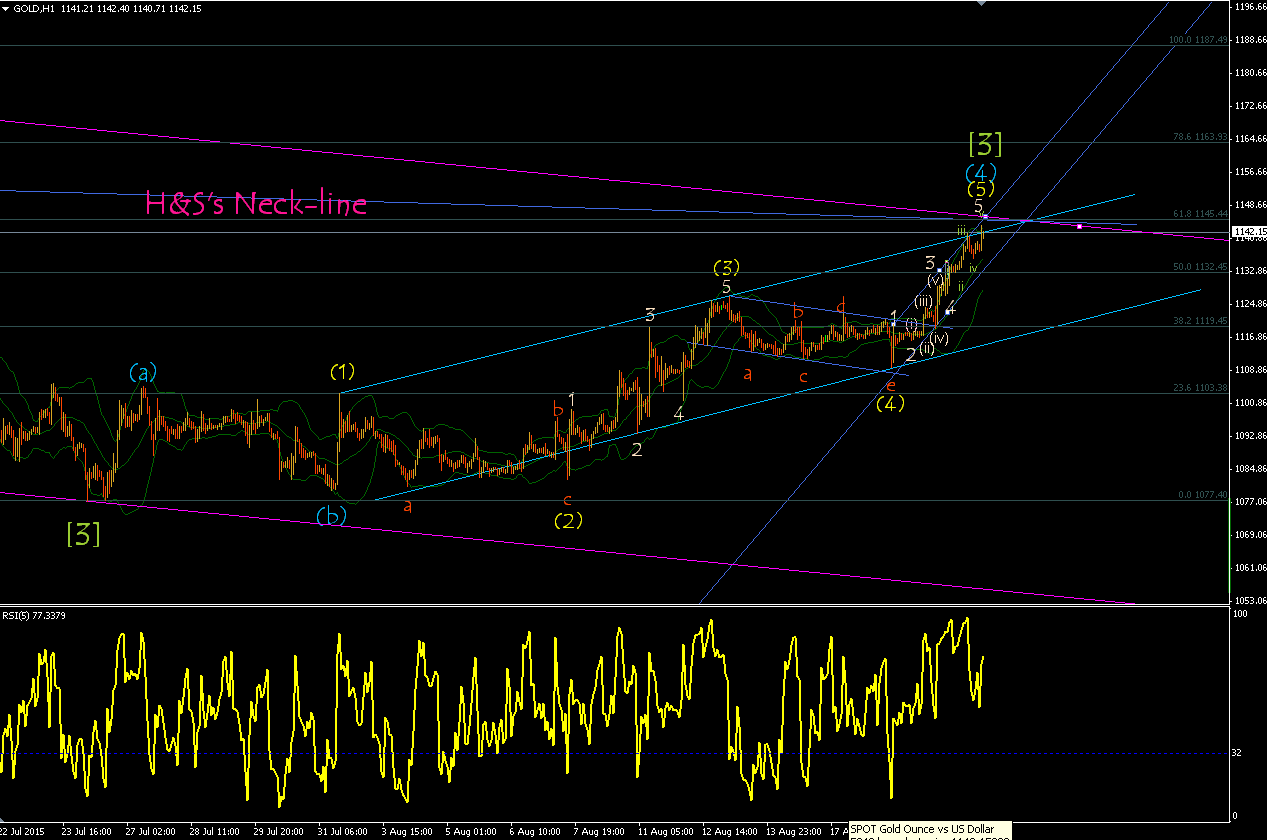Click the Fibonacci 23.6 1103.38 level label
This screenshot has width=1267, height=840.
coord(1200,388)
